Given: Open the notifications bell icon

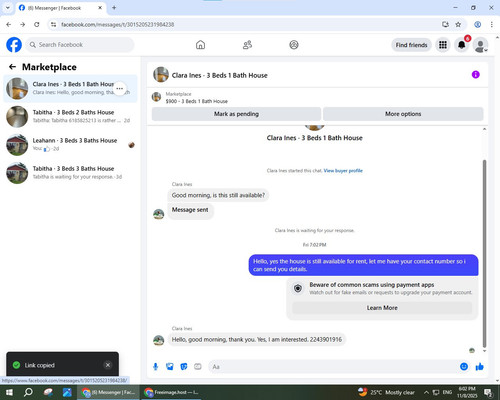Looking at the screenshot, I should point(462,45).
